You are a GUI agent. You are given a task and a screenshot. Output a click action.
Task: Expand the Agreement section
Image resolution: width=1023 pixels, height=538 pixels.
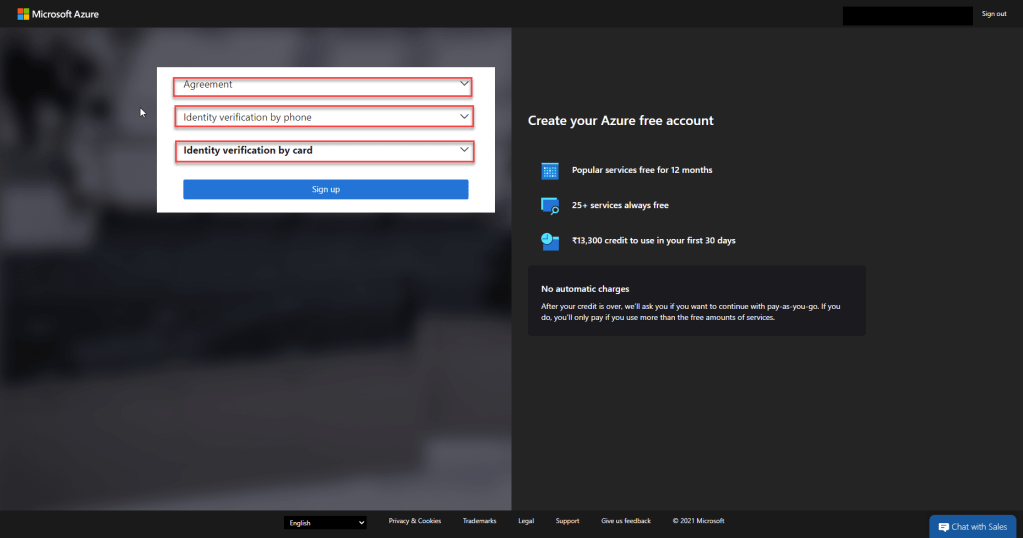[323, 86]
